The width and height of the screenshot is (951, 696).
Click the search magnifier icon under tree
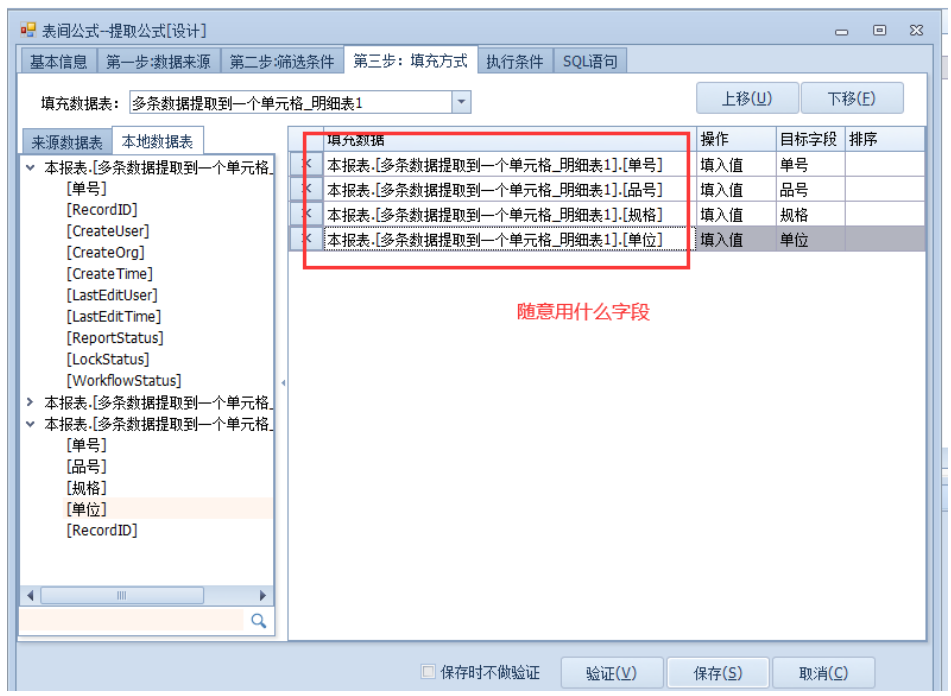click(258, 621)
